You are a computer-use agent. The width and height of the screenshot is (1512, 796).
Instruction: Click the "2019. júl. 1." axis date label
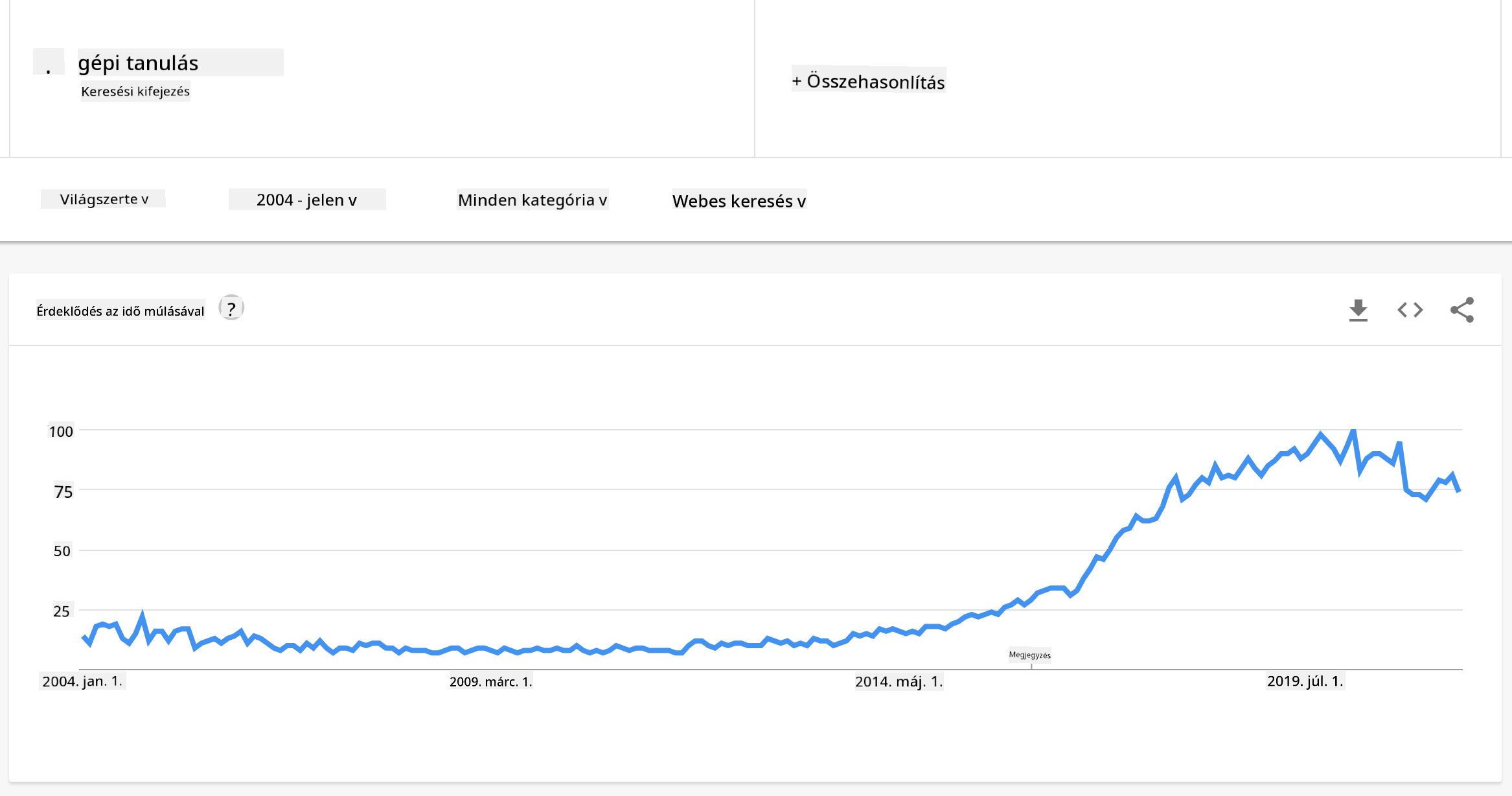point(1305,681)
